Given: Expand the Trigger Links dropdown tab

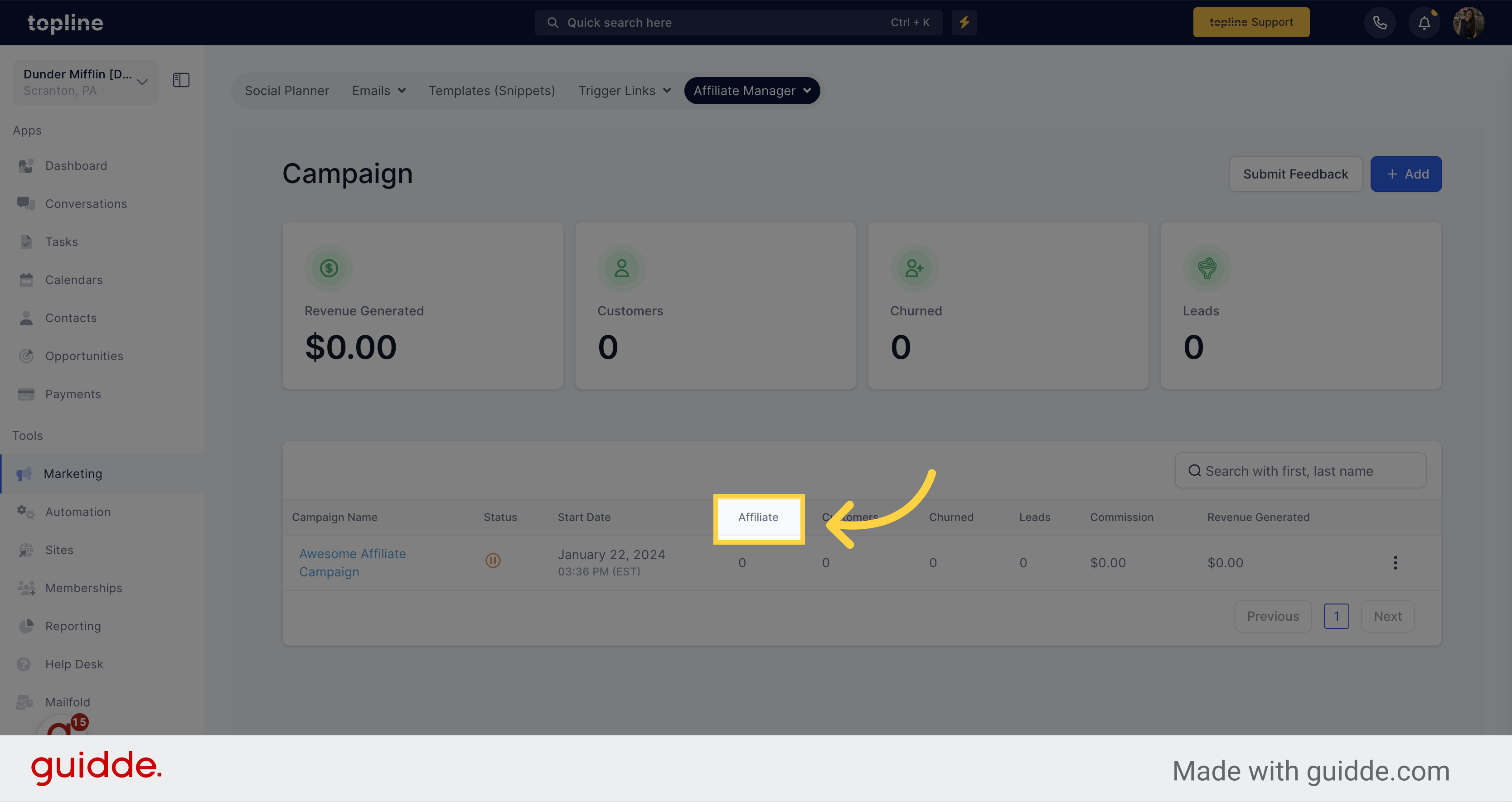Looking at the screenshot, I should [x=624, y=90].
